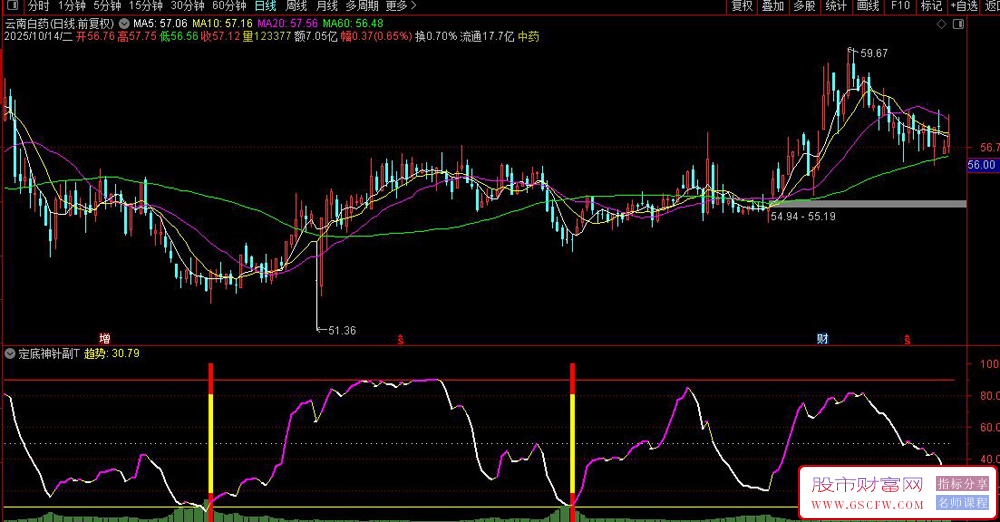The width and height of the screenshot is (1000, 522).
Task: Click the blue 财 event marker
Action: click(822, 338)
